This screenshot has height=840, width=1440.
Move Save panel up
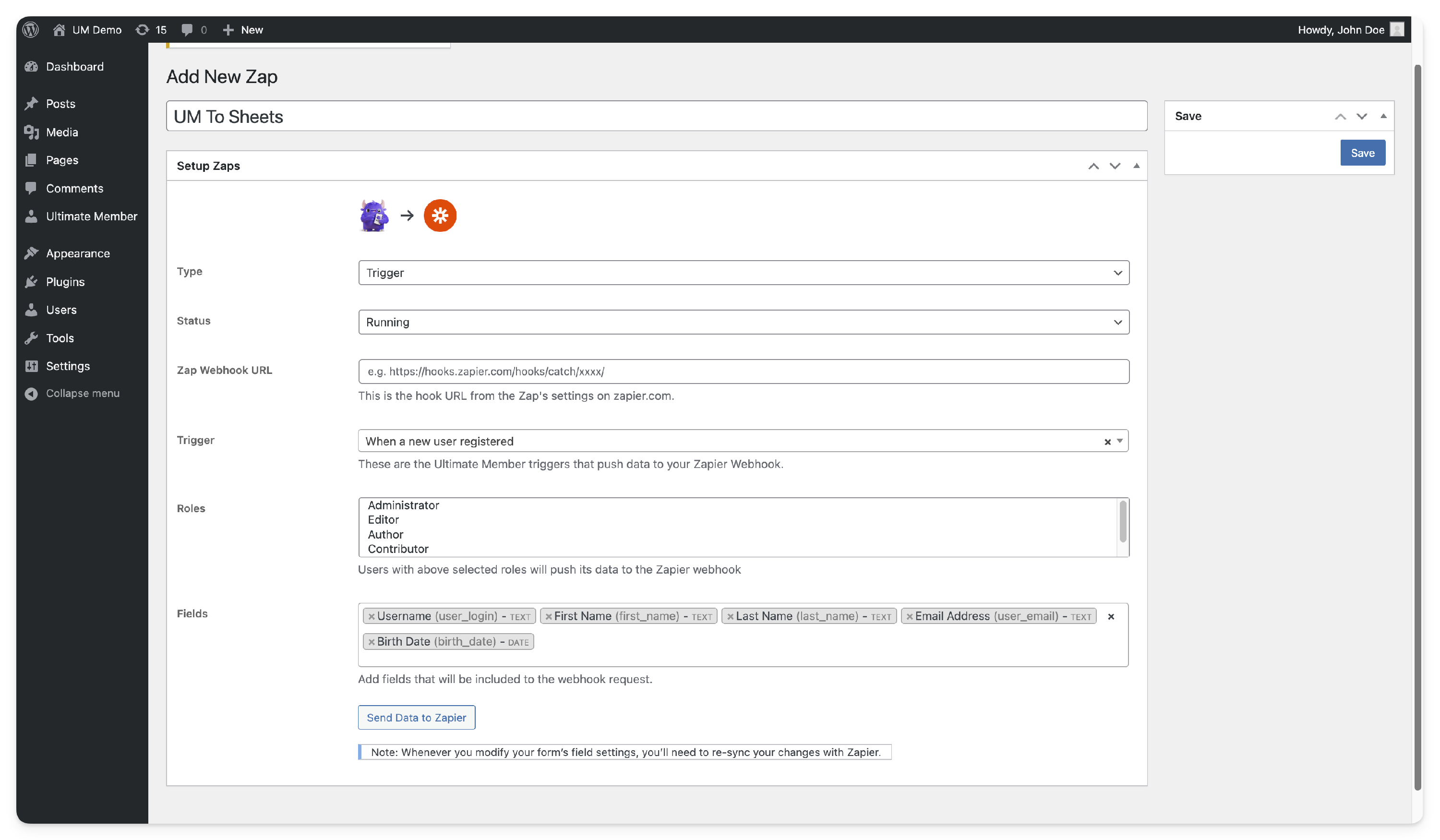coord(1340,116)
